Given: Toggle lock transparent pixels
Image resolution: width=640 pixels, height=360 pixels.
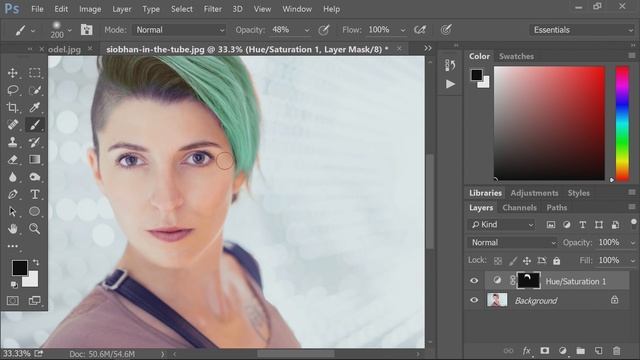Looking at the screenshot, I should [x=498, y=261].
